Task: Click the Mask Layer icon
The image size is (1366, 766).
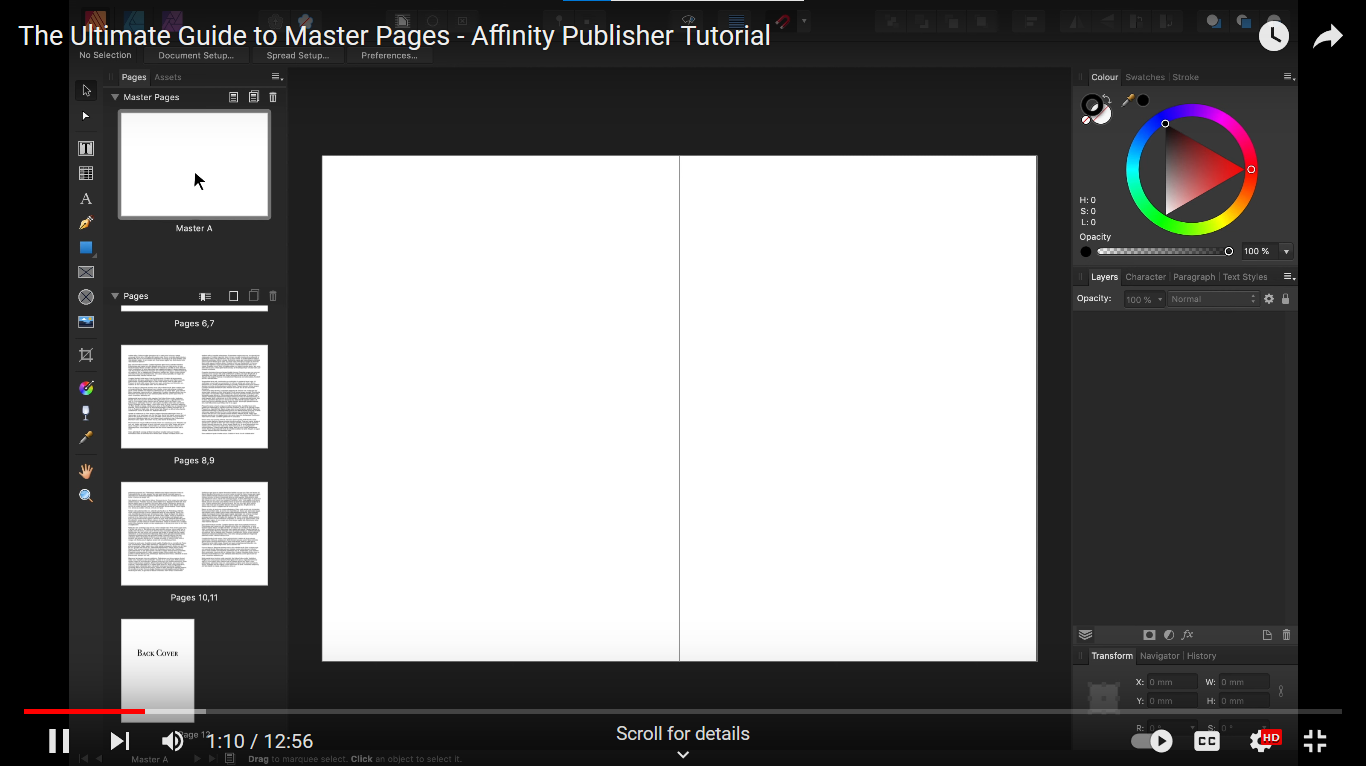Action: pyautogui.click(x=1150, y=635)
